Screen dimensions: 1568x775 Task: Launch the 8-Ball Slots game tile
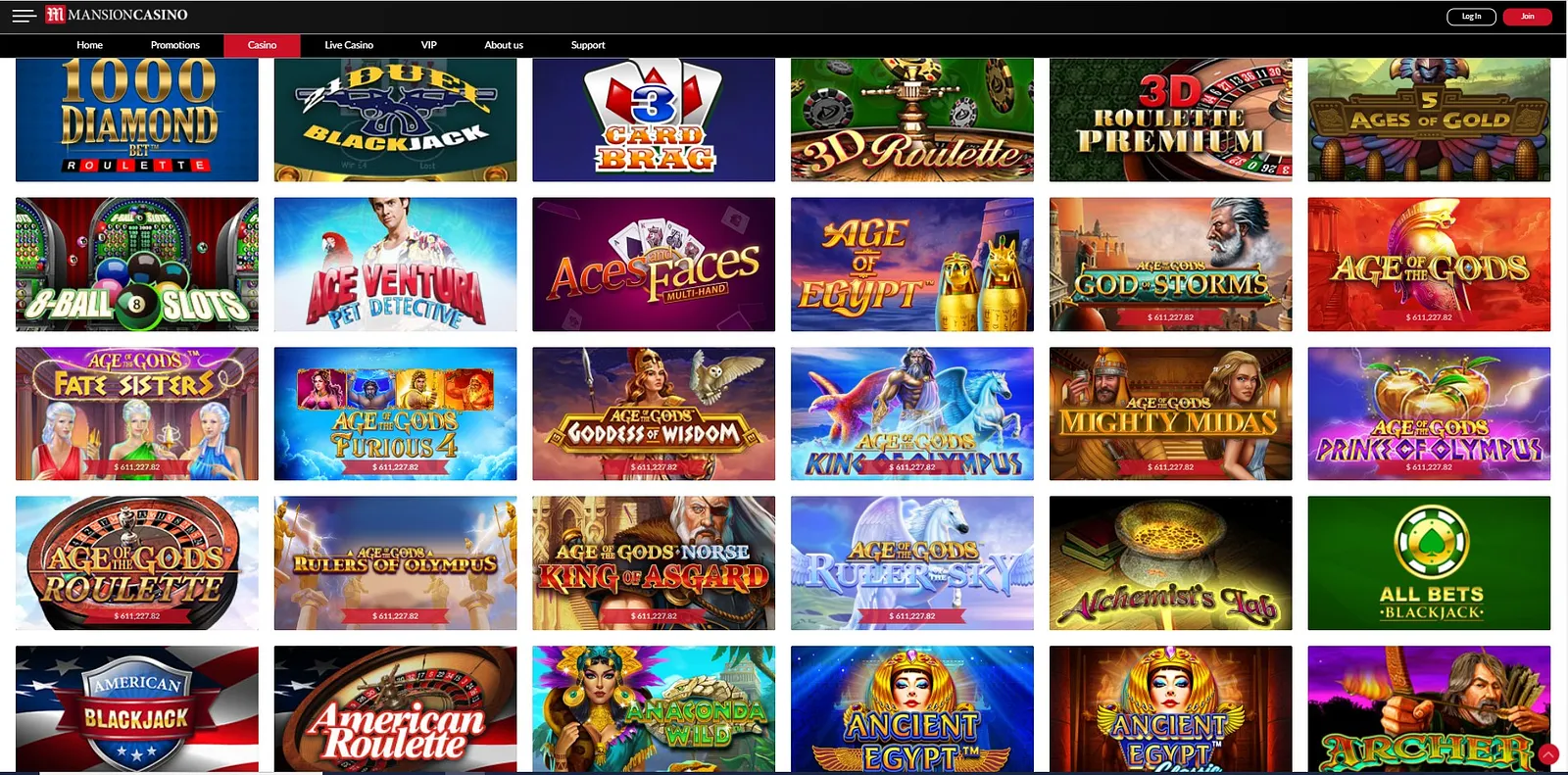pos(137,265)
